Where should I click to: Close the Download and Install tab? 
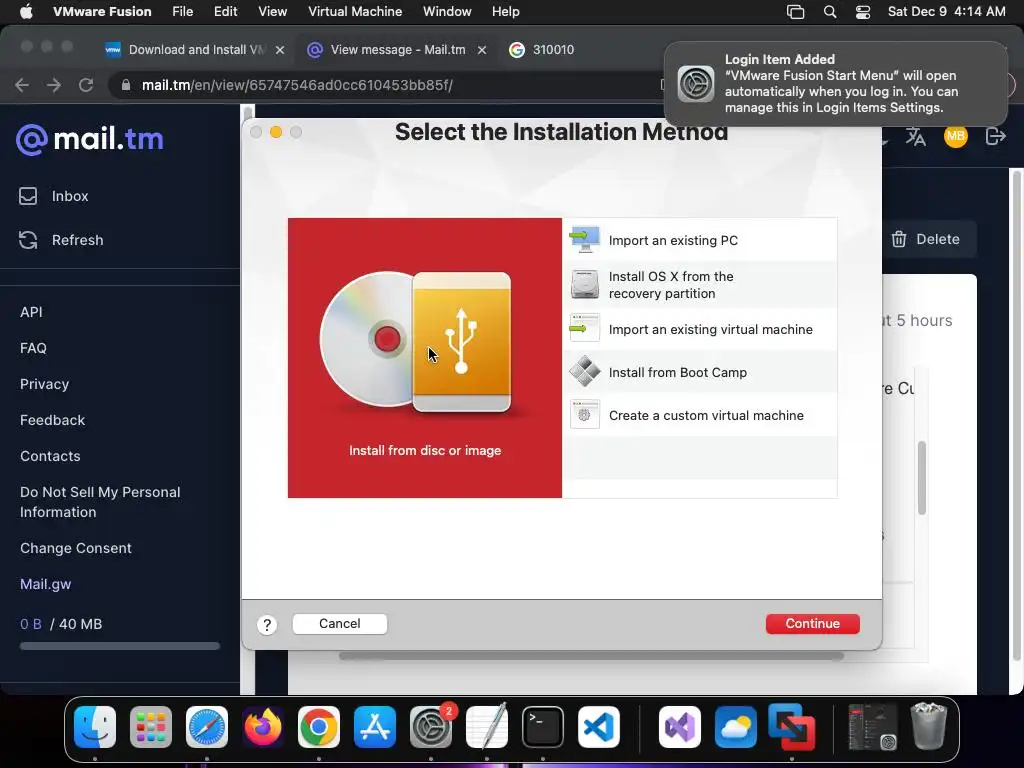(280, 50)
